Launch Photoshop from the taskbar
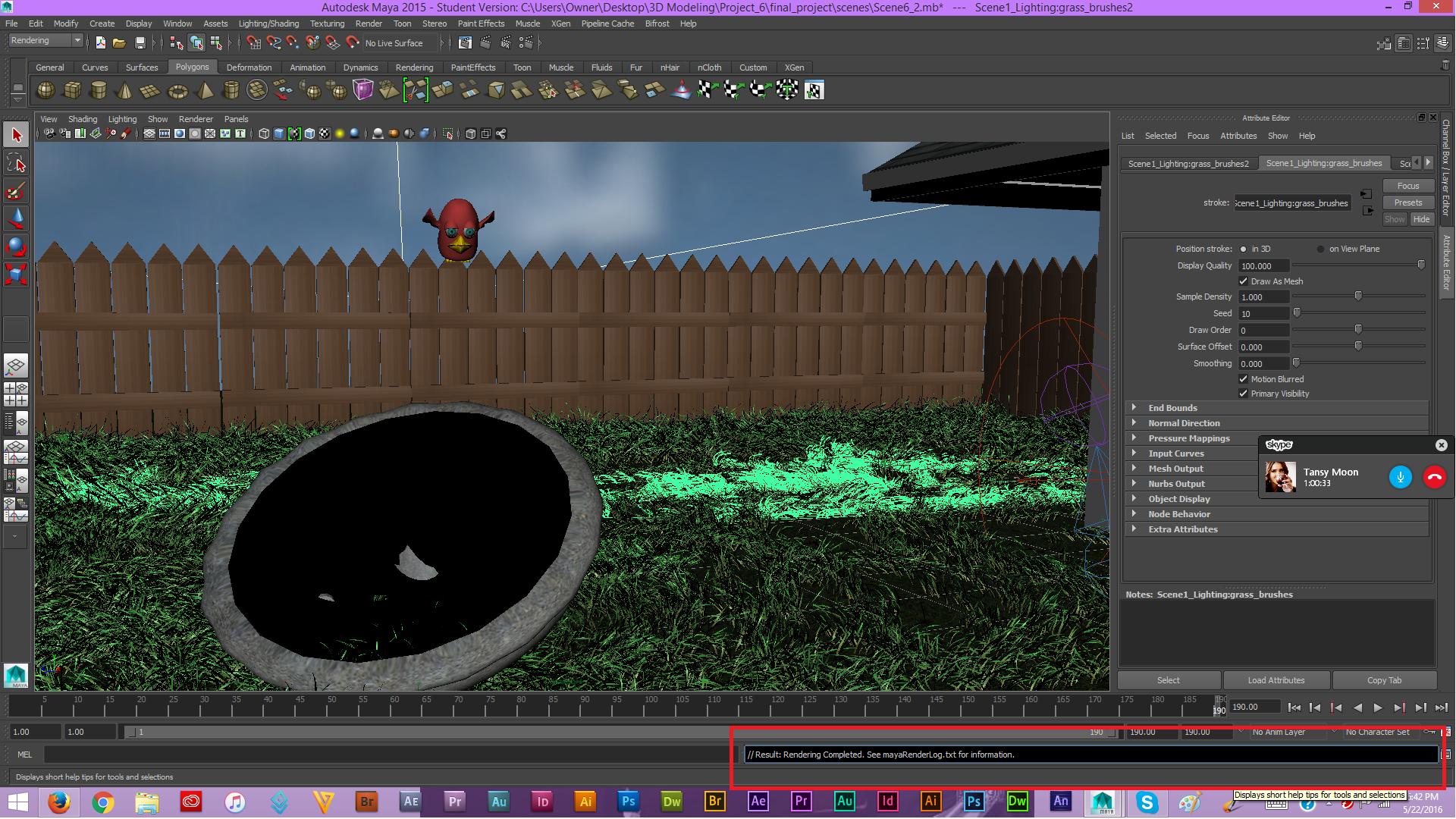This screenshot has height=819, width=1456. pos(628,802)
